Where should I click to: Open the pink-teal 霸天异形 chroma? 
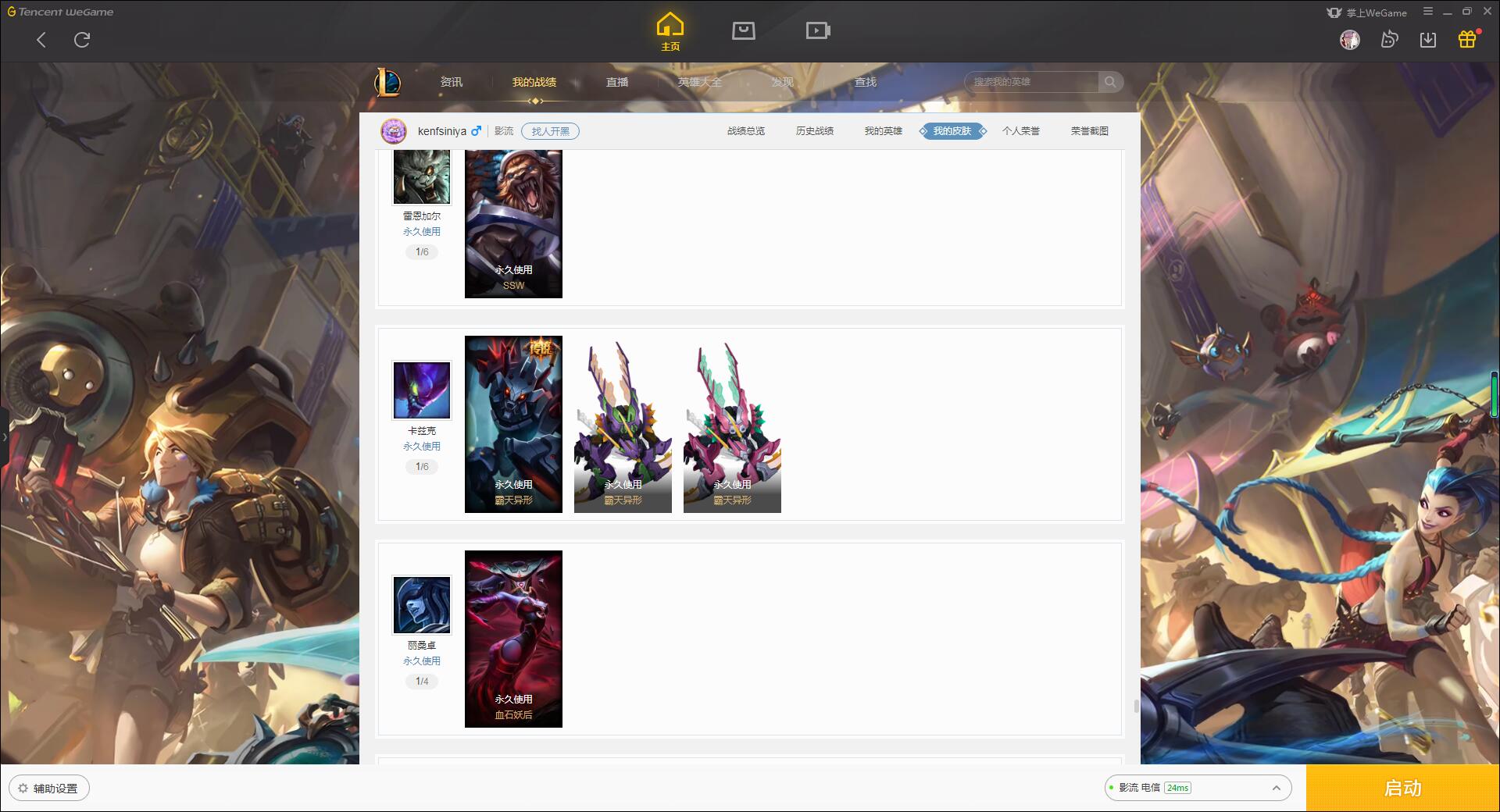pos(732,424)
